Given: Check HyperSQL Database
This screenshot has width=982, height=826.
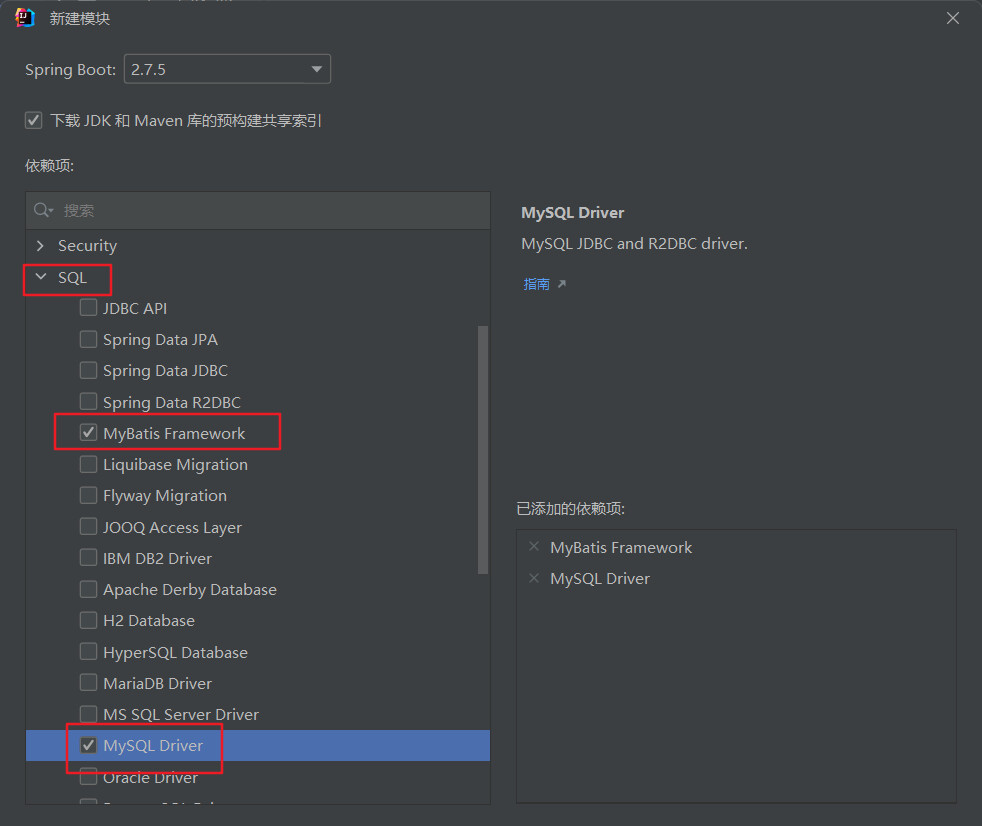Looking at the screenshot, I should pyautogui.click(x=88, y=651).
